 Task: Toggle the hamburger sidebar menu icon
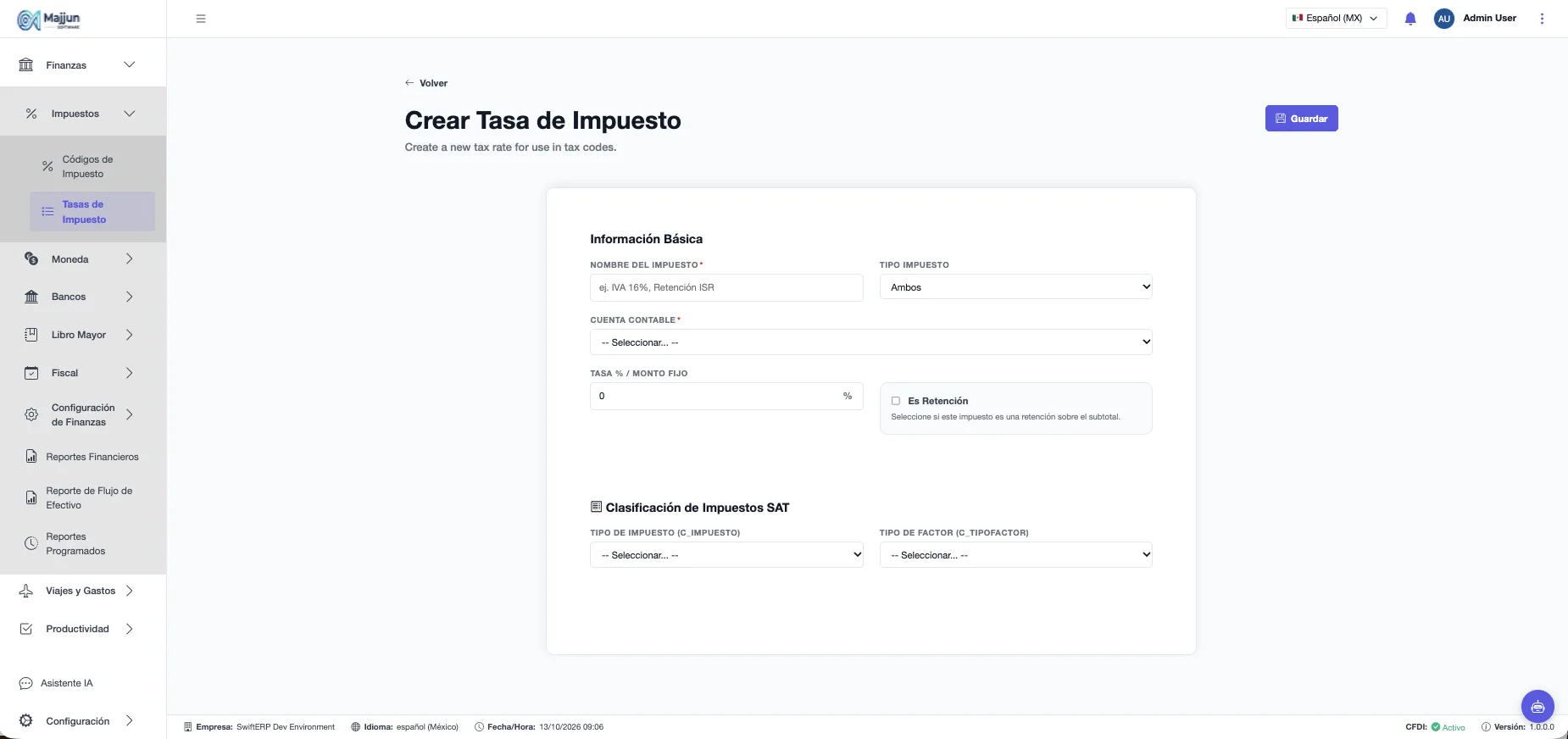(x=201, y=19)
